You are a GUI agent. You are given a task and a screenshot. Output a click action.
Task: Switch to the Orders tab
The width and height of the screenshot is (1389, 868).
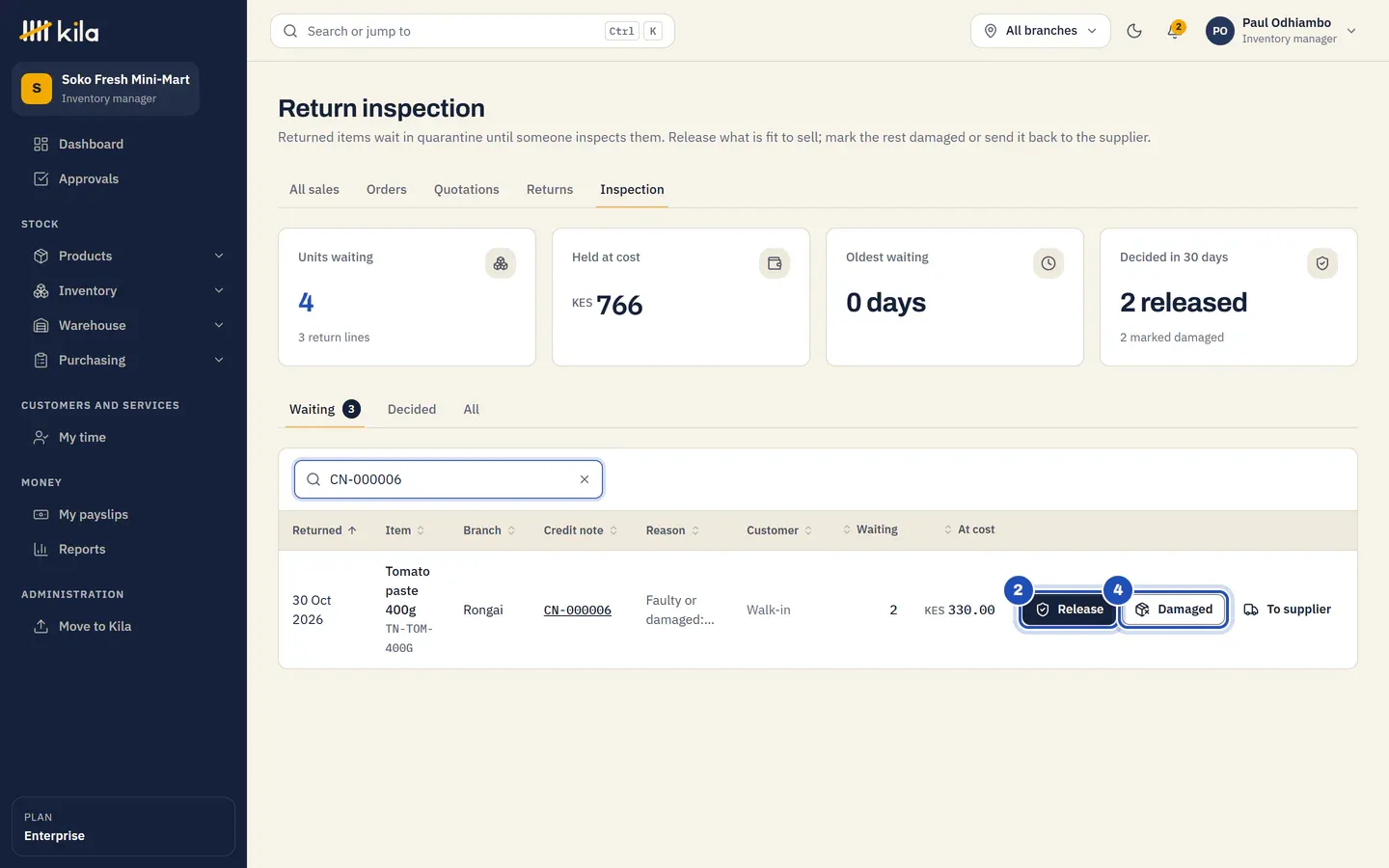tap(387, 189)
